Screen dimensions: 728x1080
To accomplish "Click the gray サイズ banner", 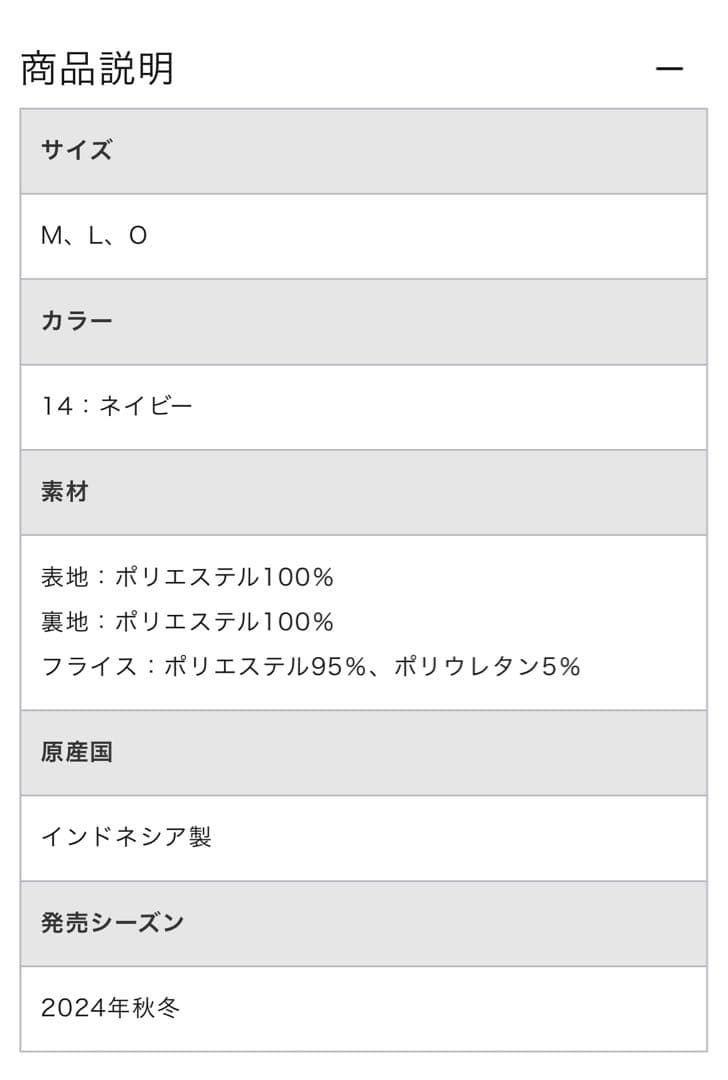I will 364,150.
